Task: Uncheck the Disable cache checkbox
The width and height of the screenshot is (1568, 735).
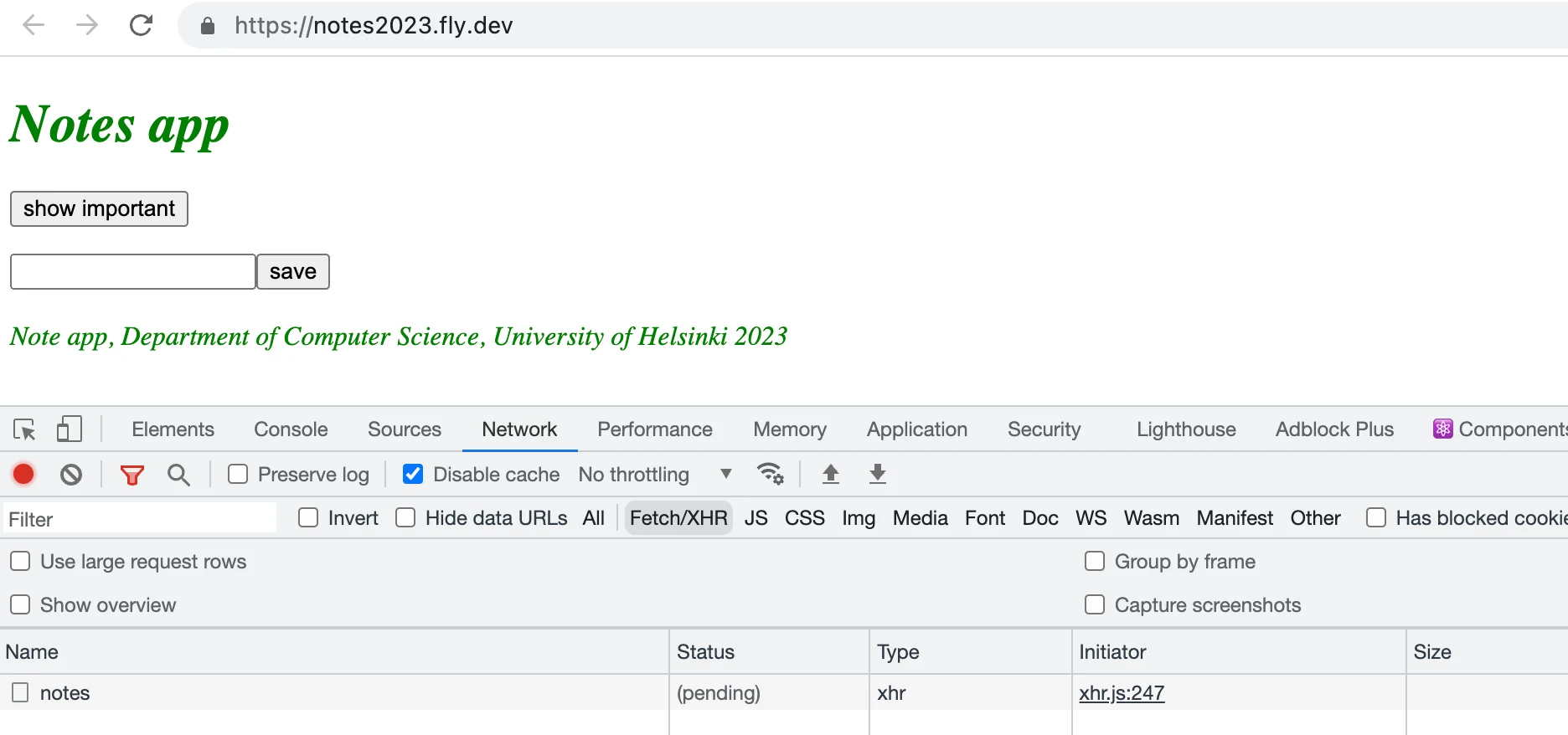Action: coord(413,475)
